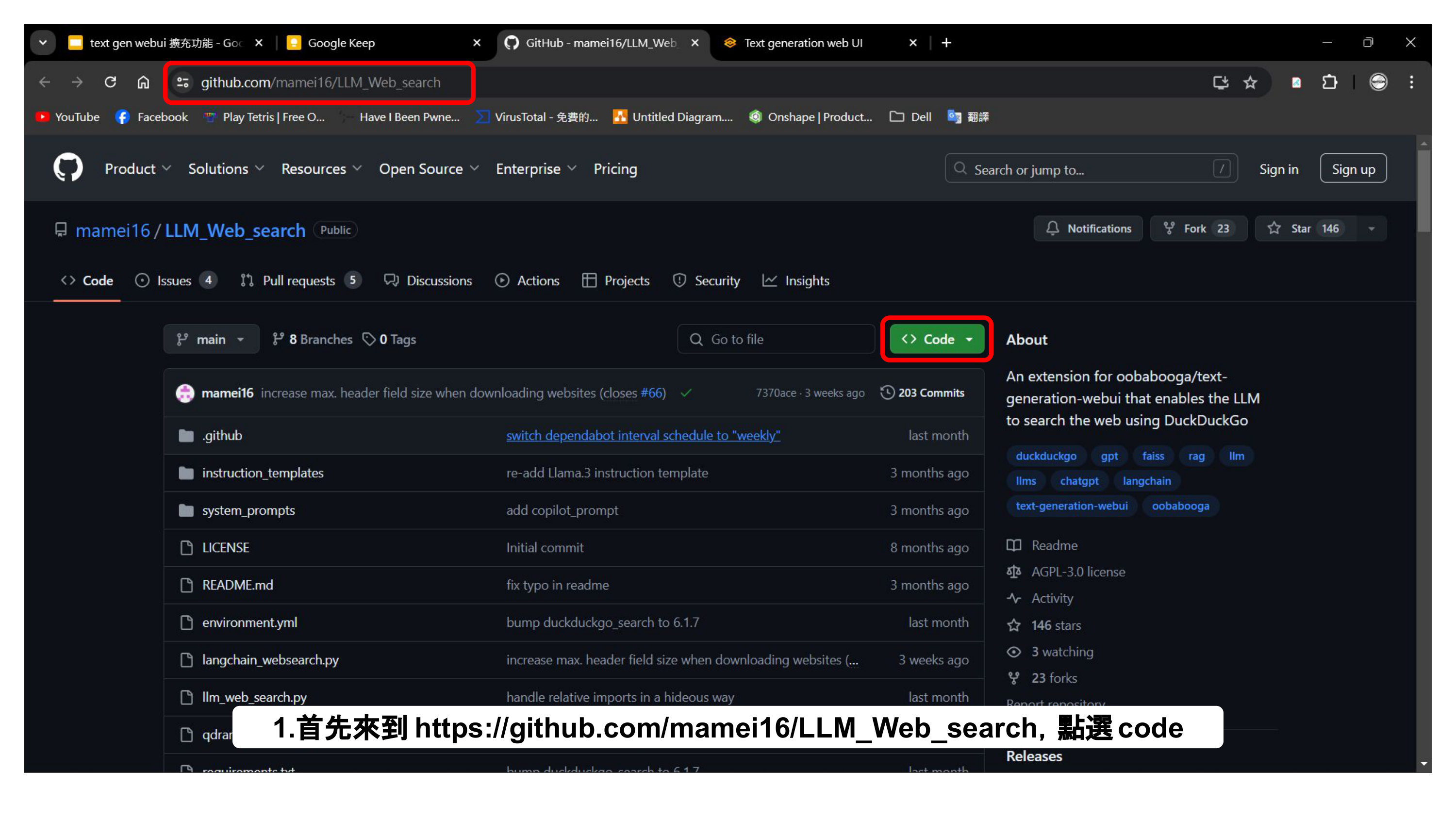1456x819 pixels.
Task: Open the Actions tab
Action: [x=527, y=280]
